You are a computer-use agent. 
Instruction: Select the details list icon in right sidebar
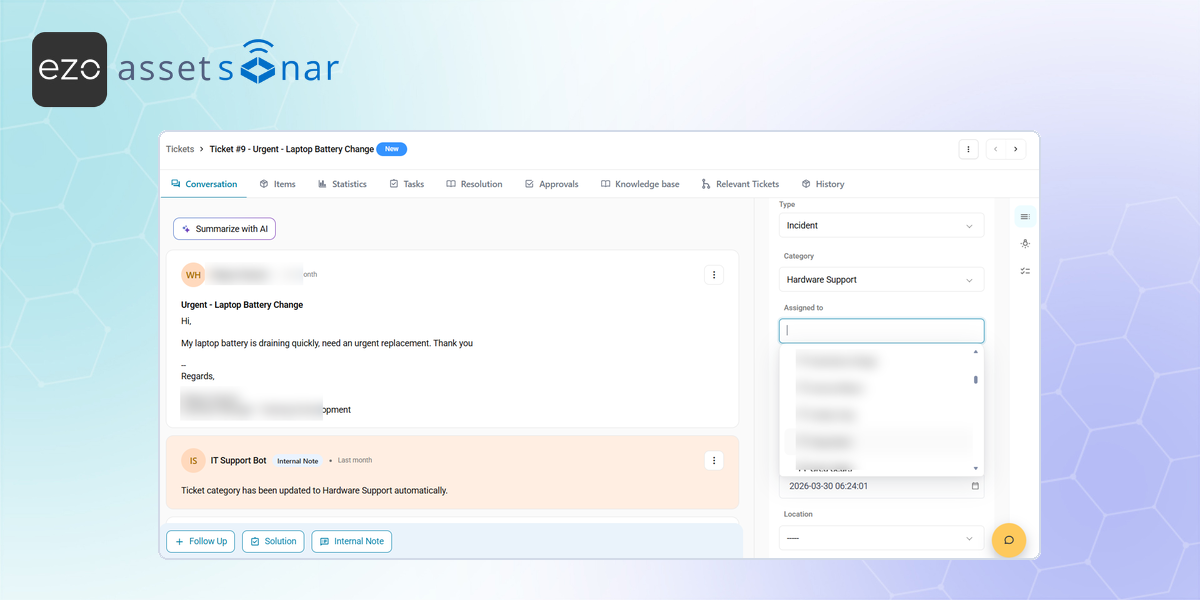[x=1025, y=217]
